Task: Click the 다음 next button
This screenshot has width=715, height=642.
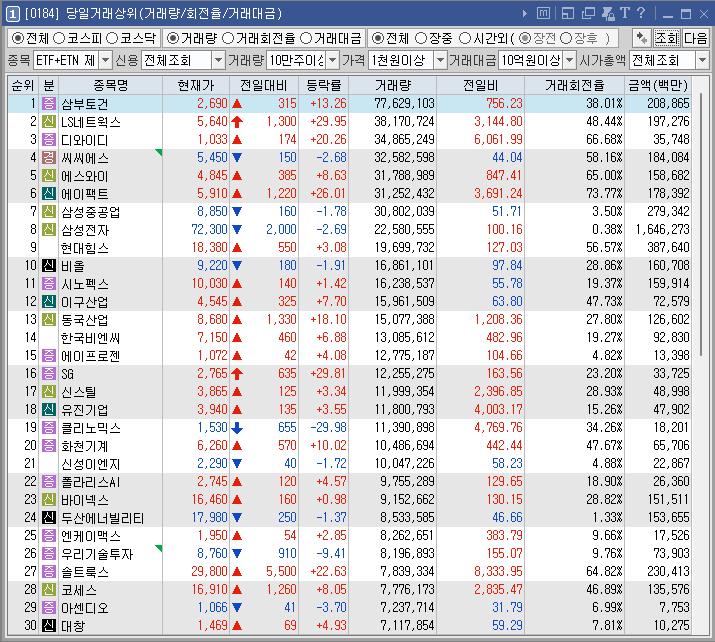Action: [x=695, y=38]
